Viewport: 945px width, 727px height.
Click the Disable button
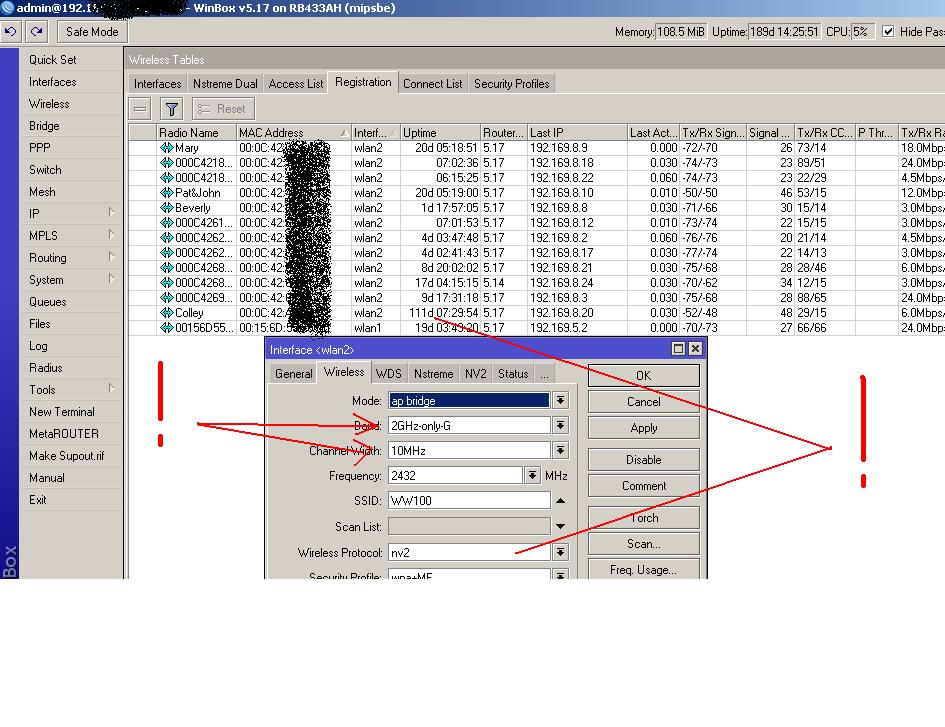644,459
